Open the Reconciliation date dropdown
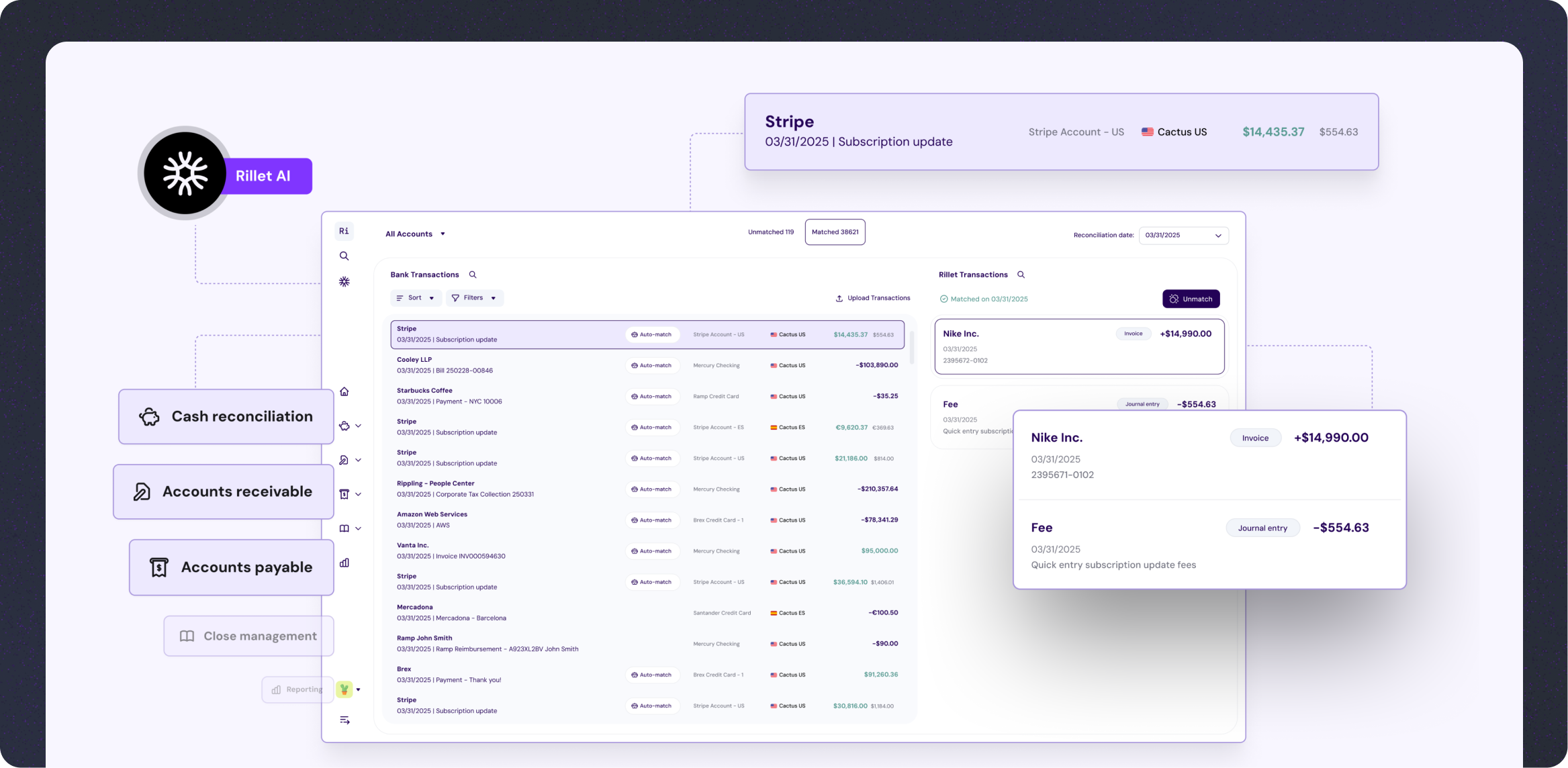 pyautogui.click(x=1183, y=236)
